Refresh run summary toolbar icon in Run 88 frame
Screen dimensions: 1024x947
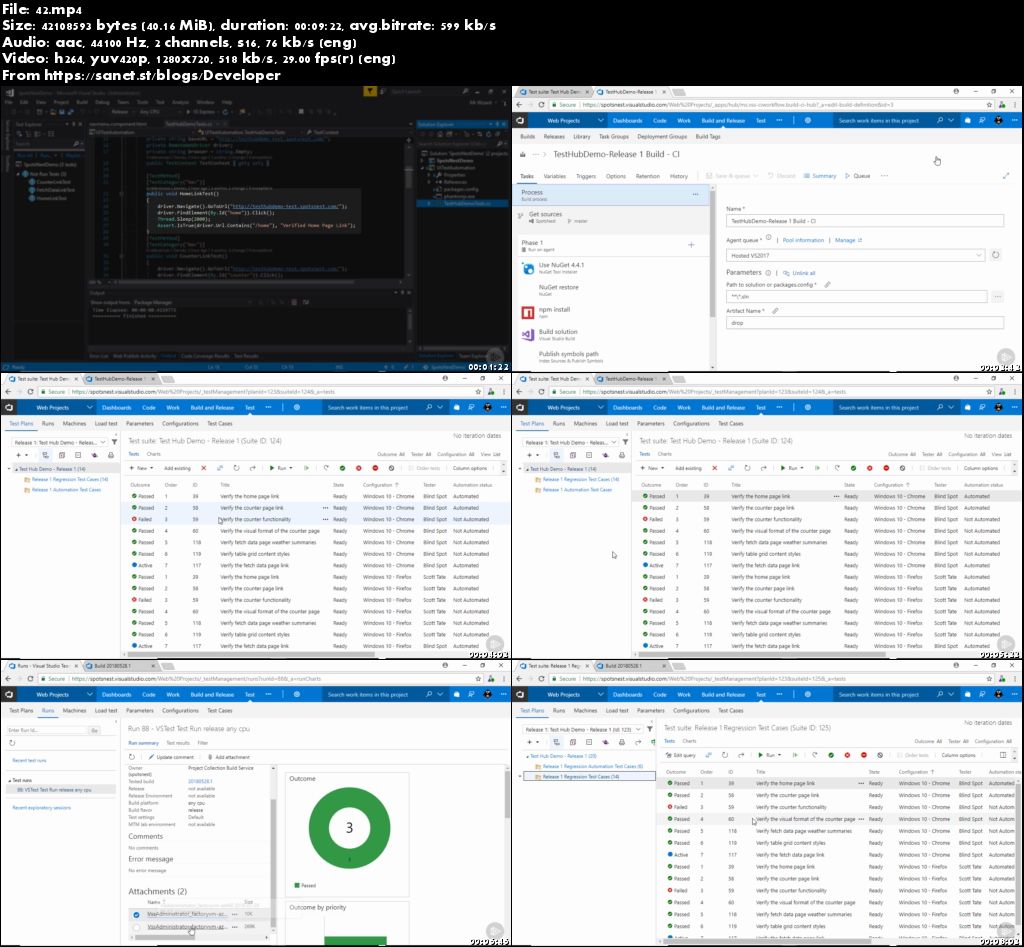[x=132, y=757]
